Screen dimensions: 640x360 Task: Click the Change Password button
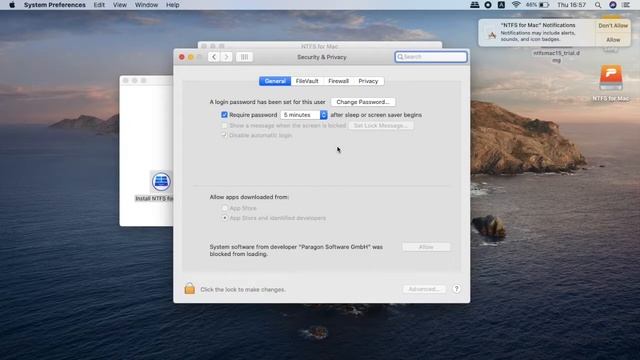[x=363, y=102]
